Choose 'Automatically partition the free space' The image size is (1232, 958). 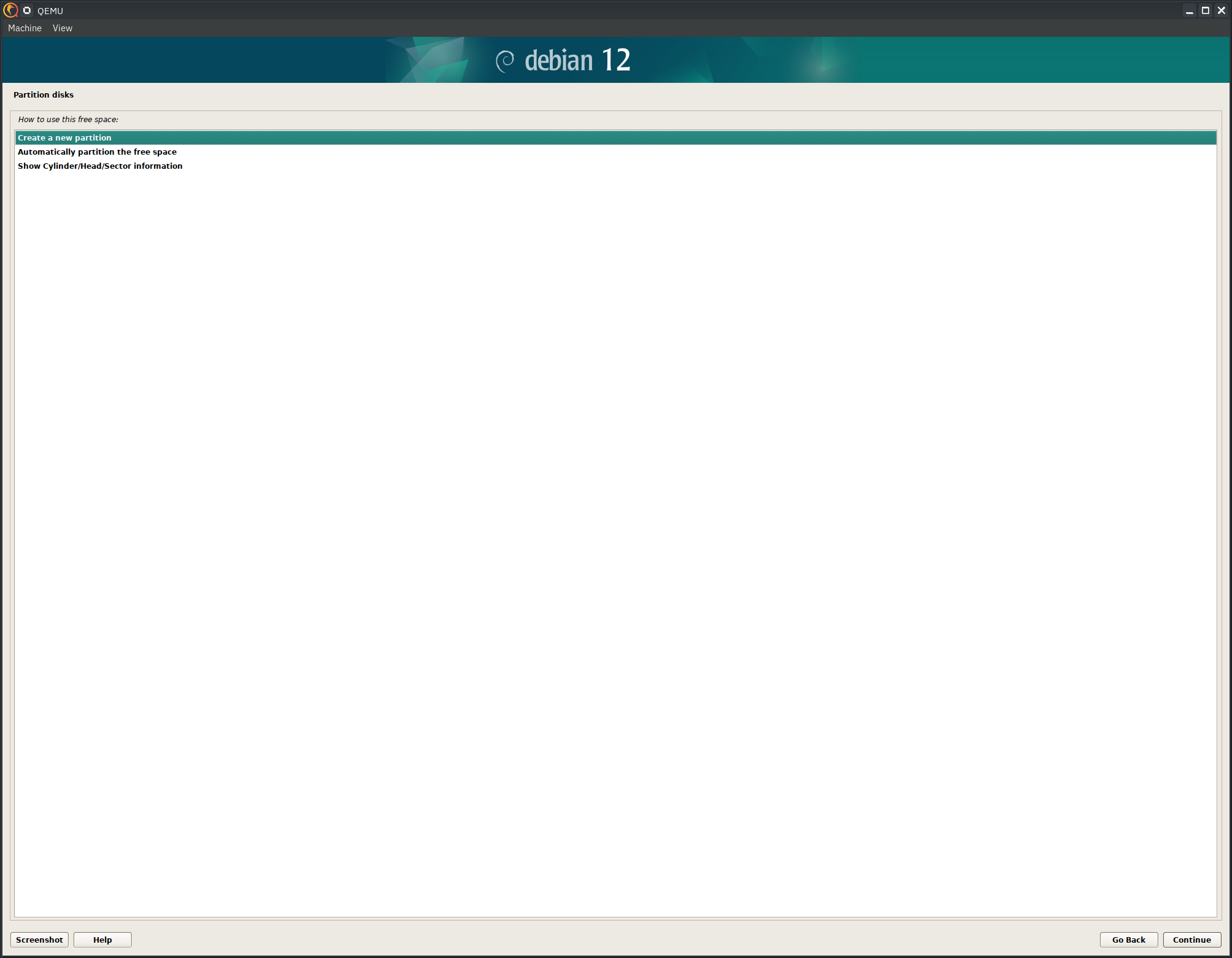[x=615, y=152]
